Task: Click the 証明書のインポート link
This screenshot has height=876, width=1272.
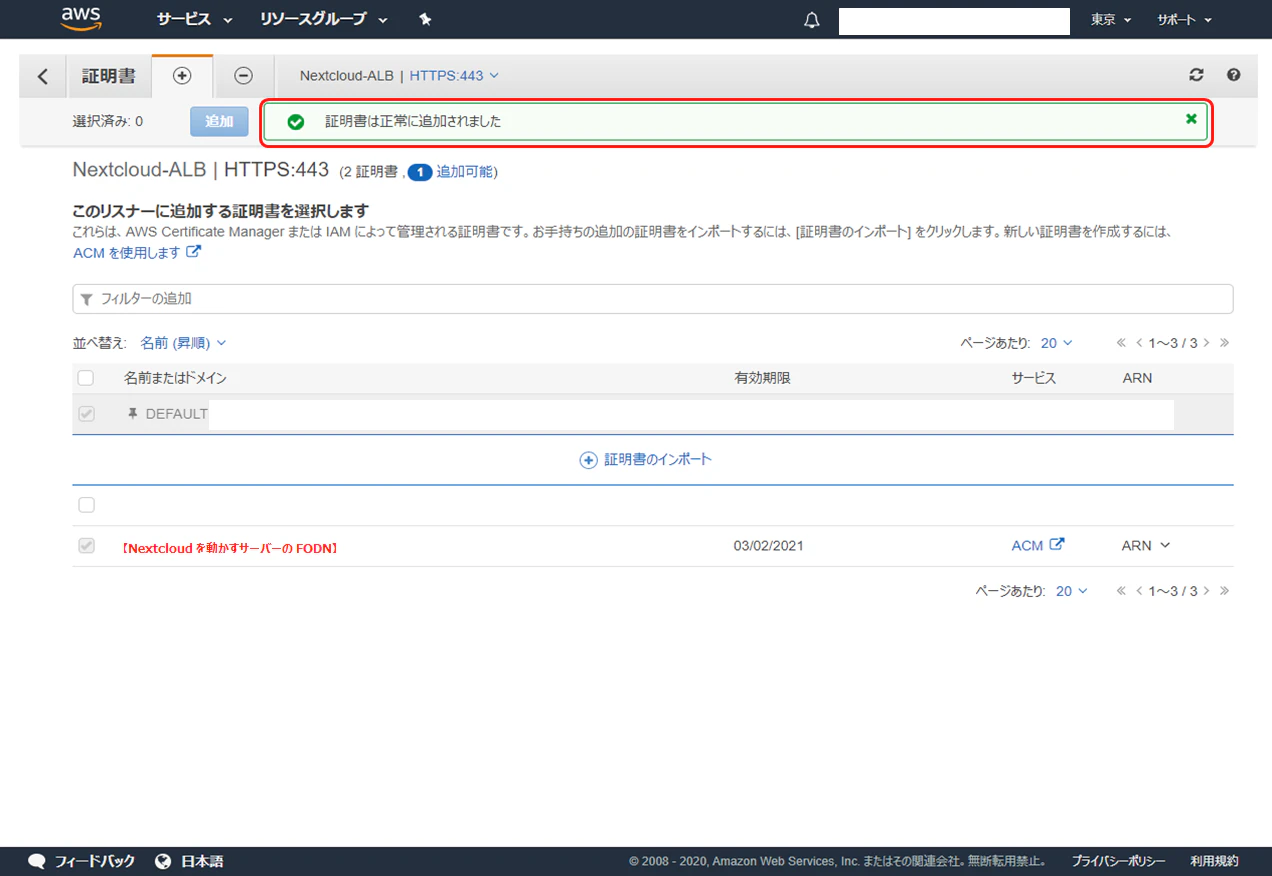Action: [658, 460]
